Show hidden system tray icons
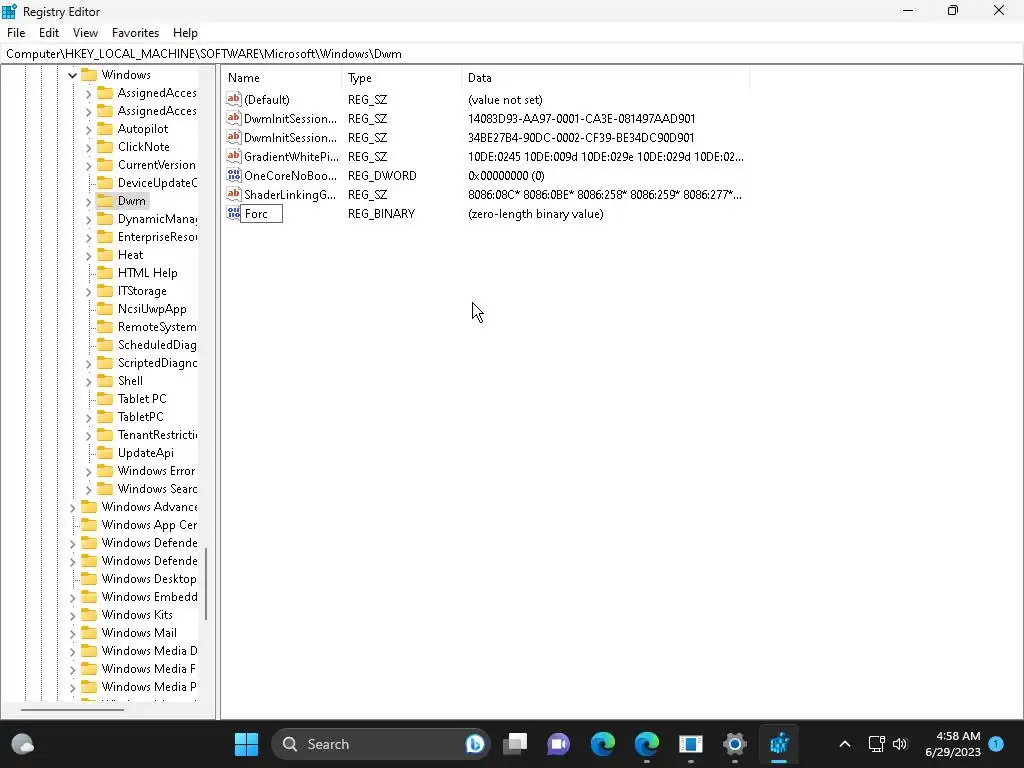Screen dimensions: 1024x768 [x=844, y=744]
